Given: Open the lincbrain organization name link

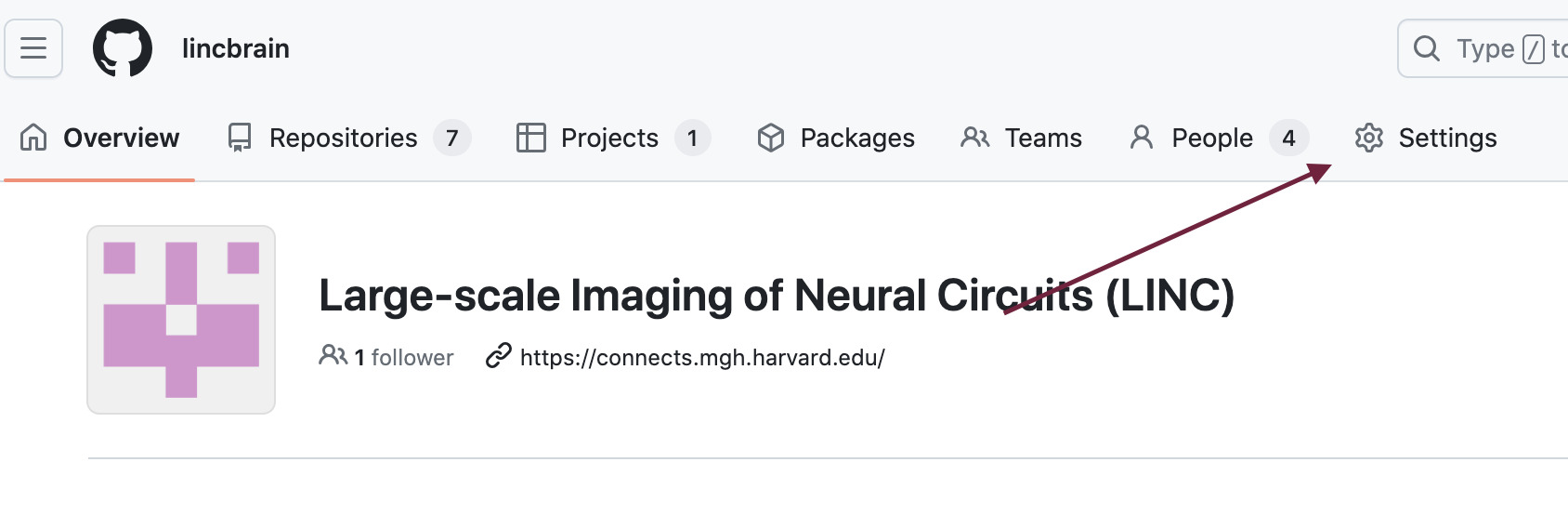Looking at the screenshot, I should click(235, 48).
